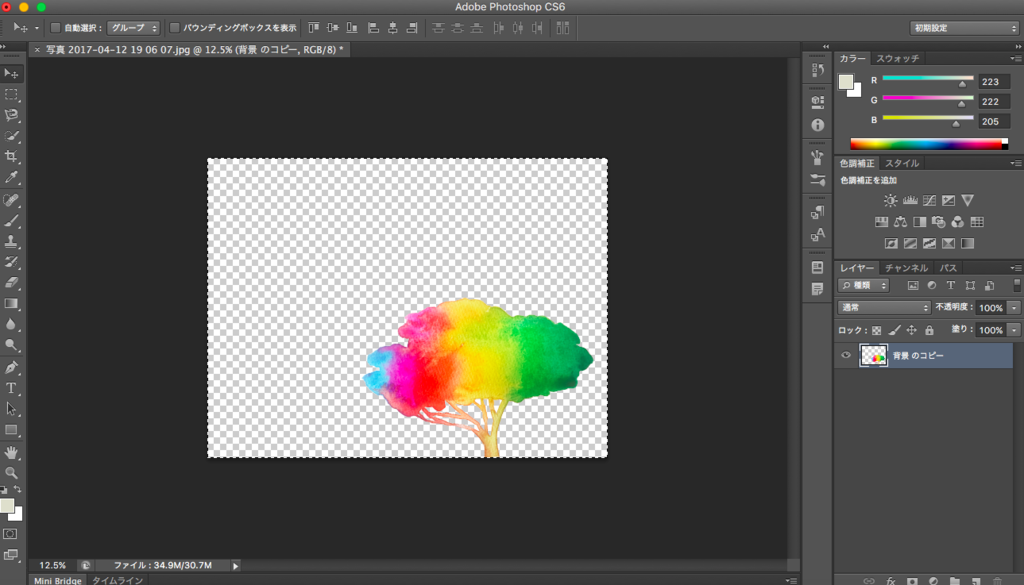
Task: Open the タイムライン tab
Action: [117, 580]
